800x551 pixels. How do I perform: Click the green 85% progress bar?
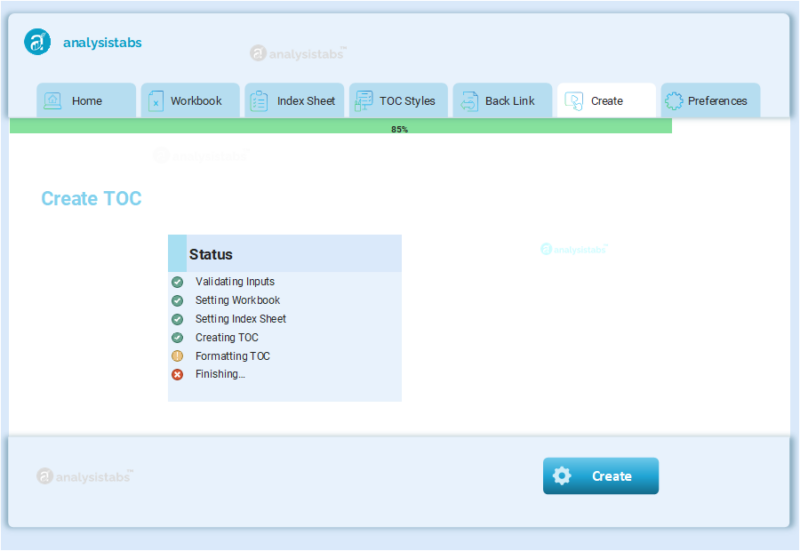(340, 127)
